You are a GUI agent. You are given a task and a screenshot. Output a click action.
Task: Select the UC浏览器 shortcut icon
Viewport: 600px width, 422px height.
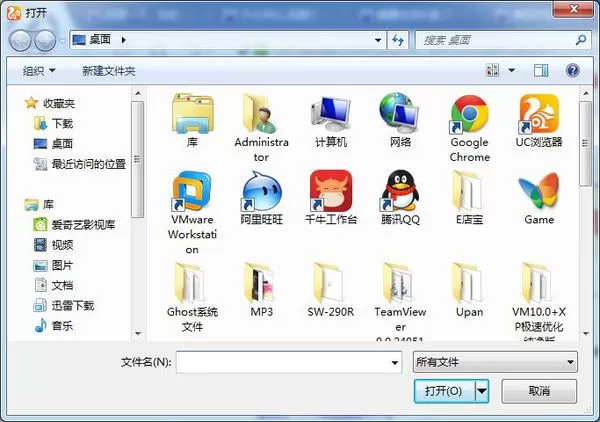tap(539, 114)
